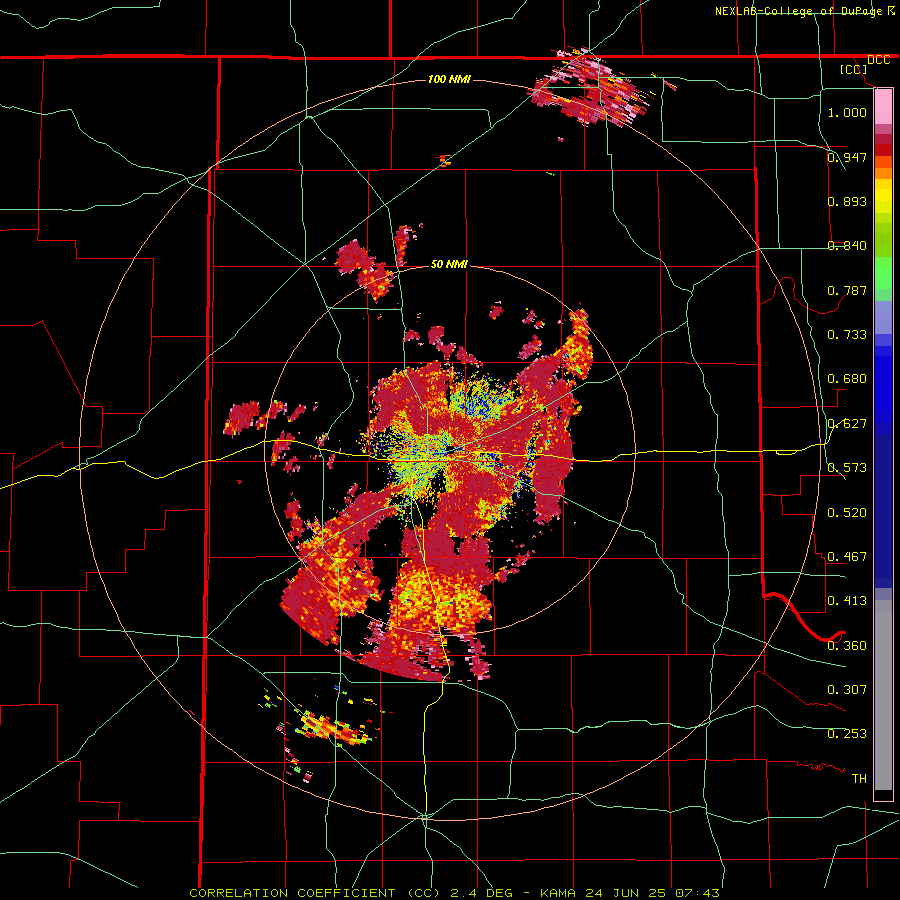Click the 07:43 timestamp text

(x=696, y=893)
